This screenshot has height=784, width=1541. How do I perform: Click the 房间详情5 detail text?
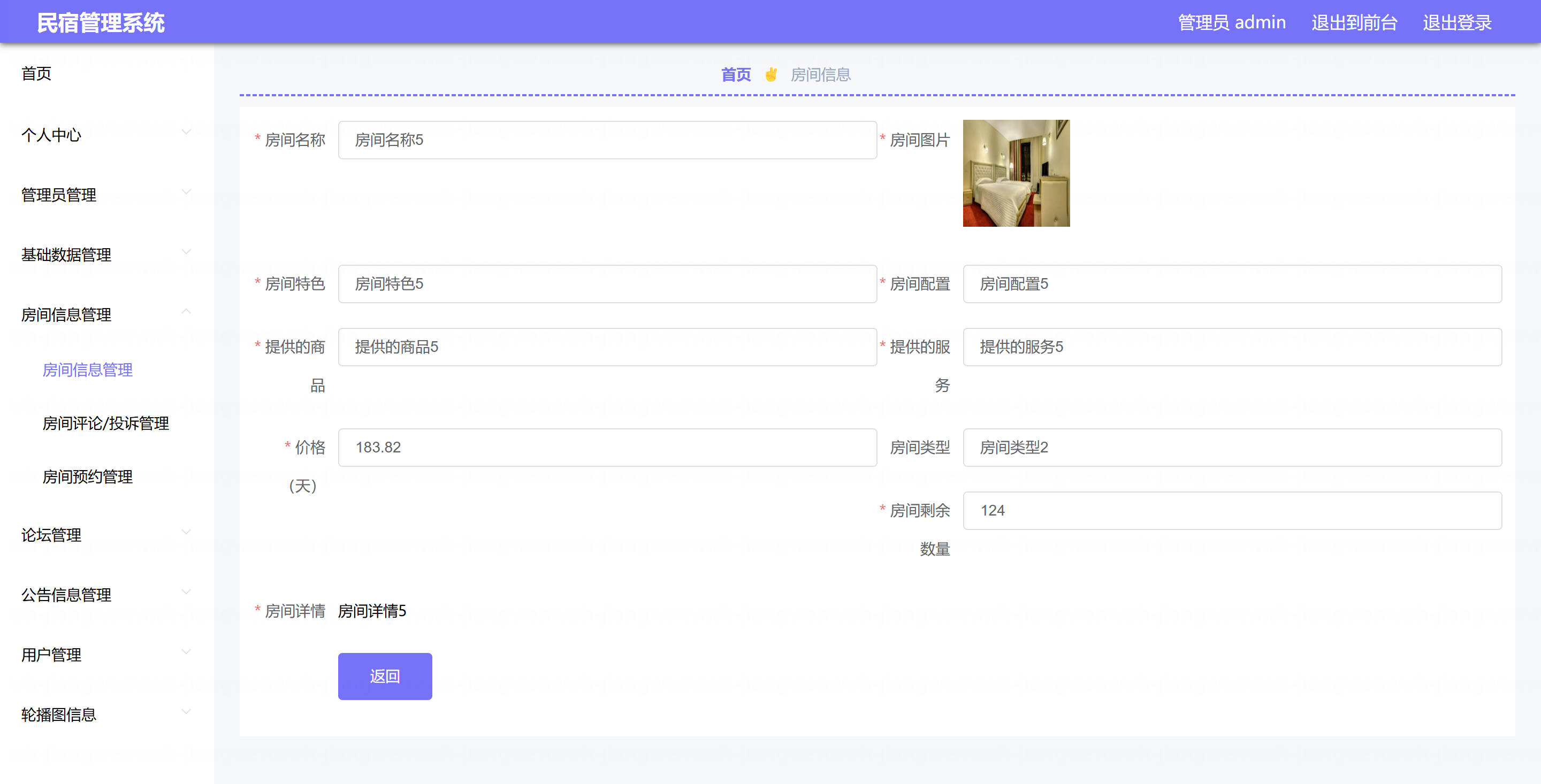372,611
